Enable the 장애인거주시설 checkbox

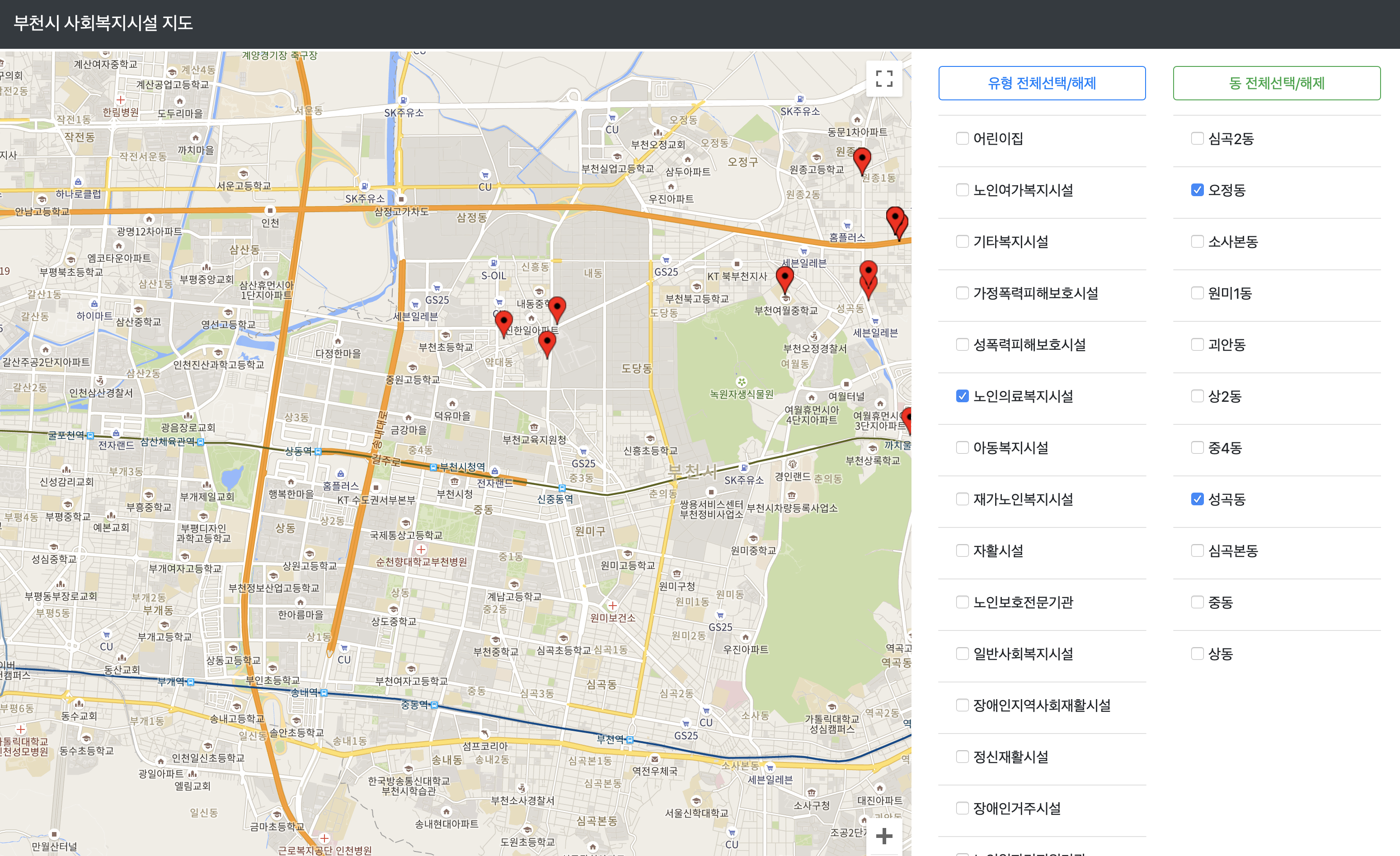pos(962,808)
